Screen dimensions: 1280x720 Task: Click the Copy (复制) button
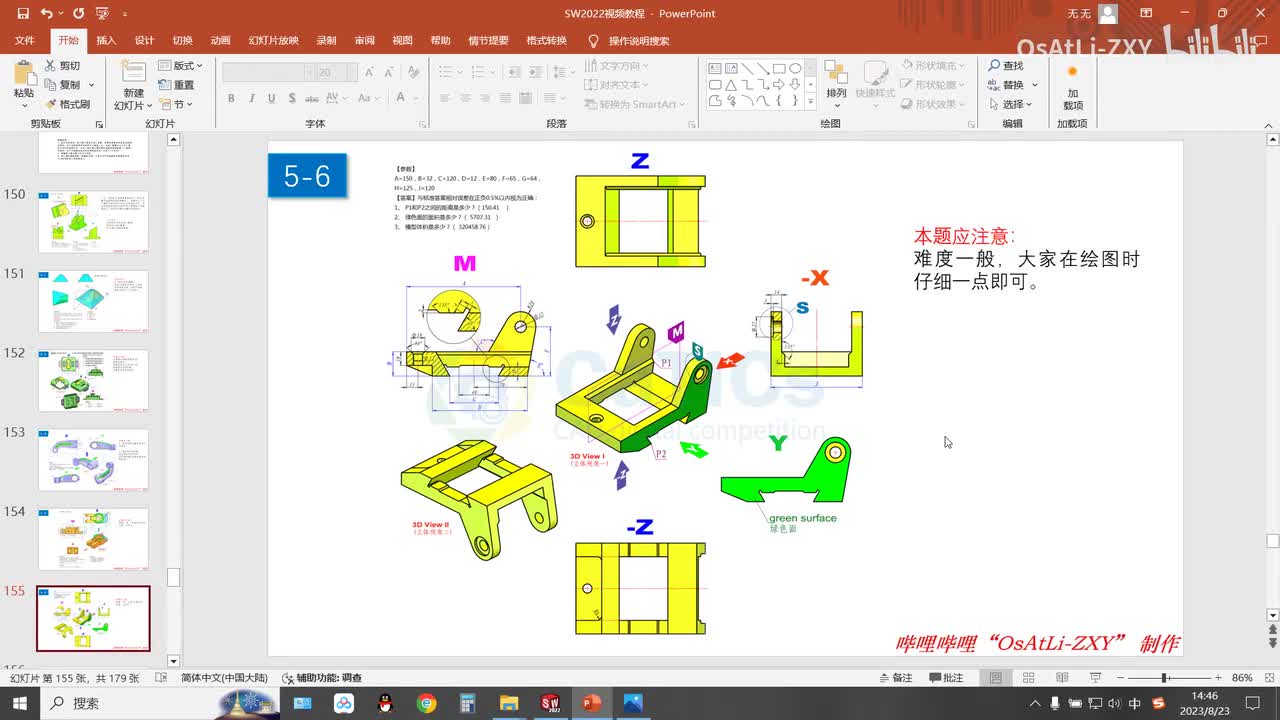[62, 85]
